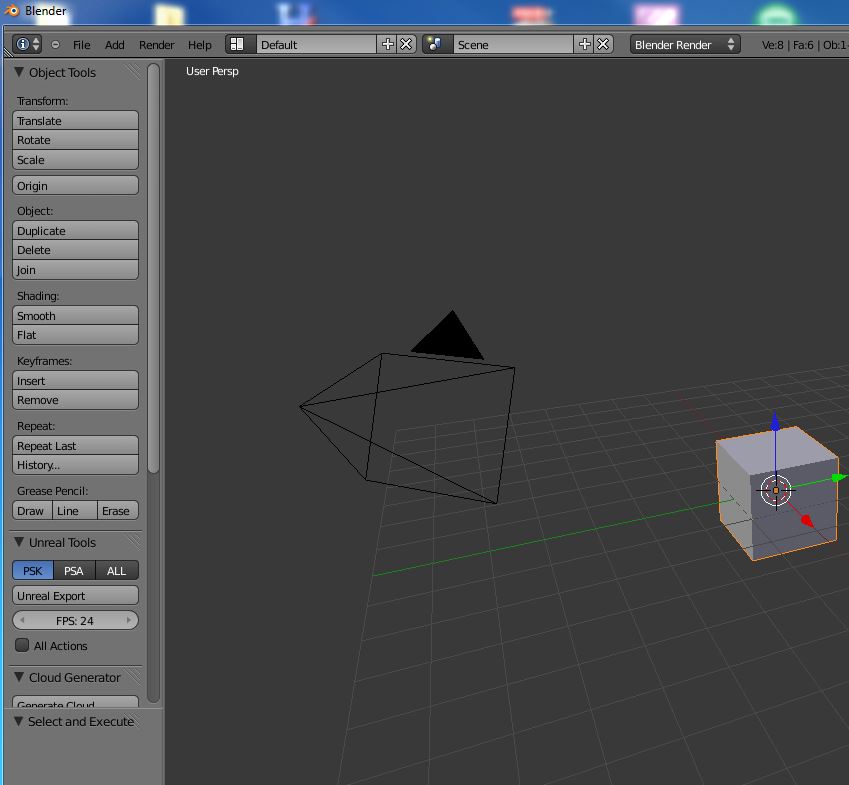
Task: Select Grease Pencil Line
Action: point(75,511)
